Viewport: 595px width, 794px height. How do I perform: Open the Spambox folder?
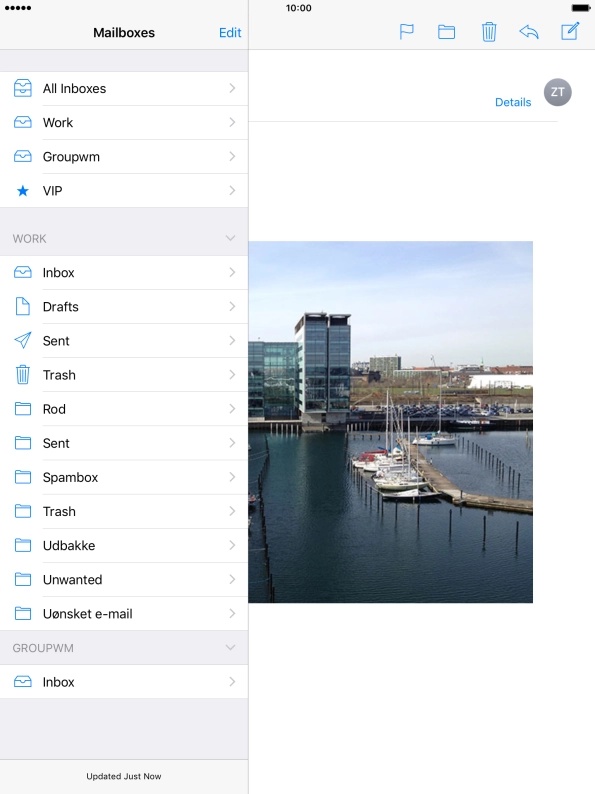124,478
